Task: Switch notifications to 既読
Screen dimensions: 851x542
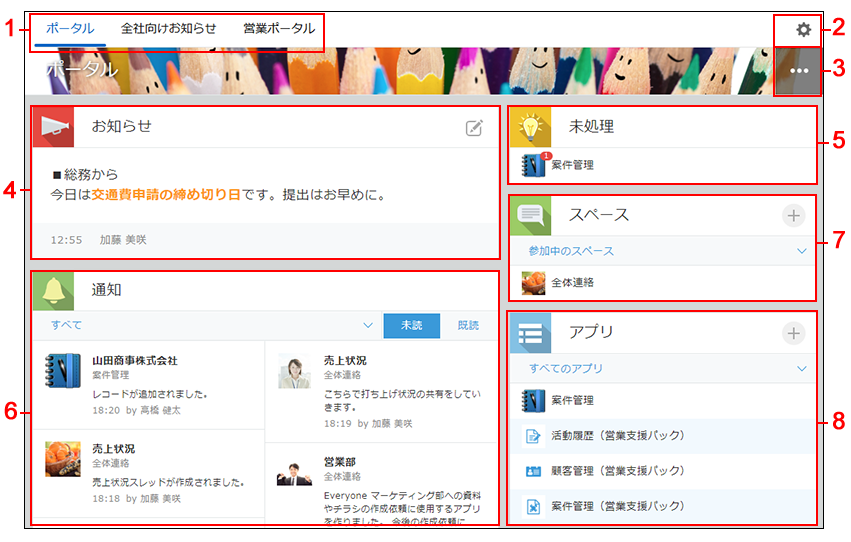Action: click(468, 326)
